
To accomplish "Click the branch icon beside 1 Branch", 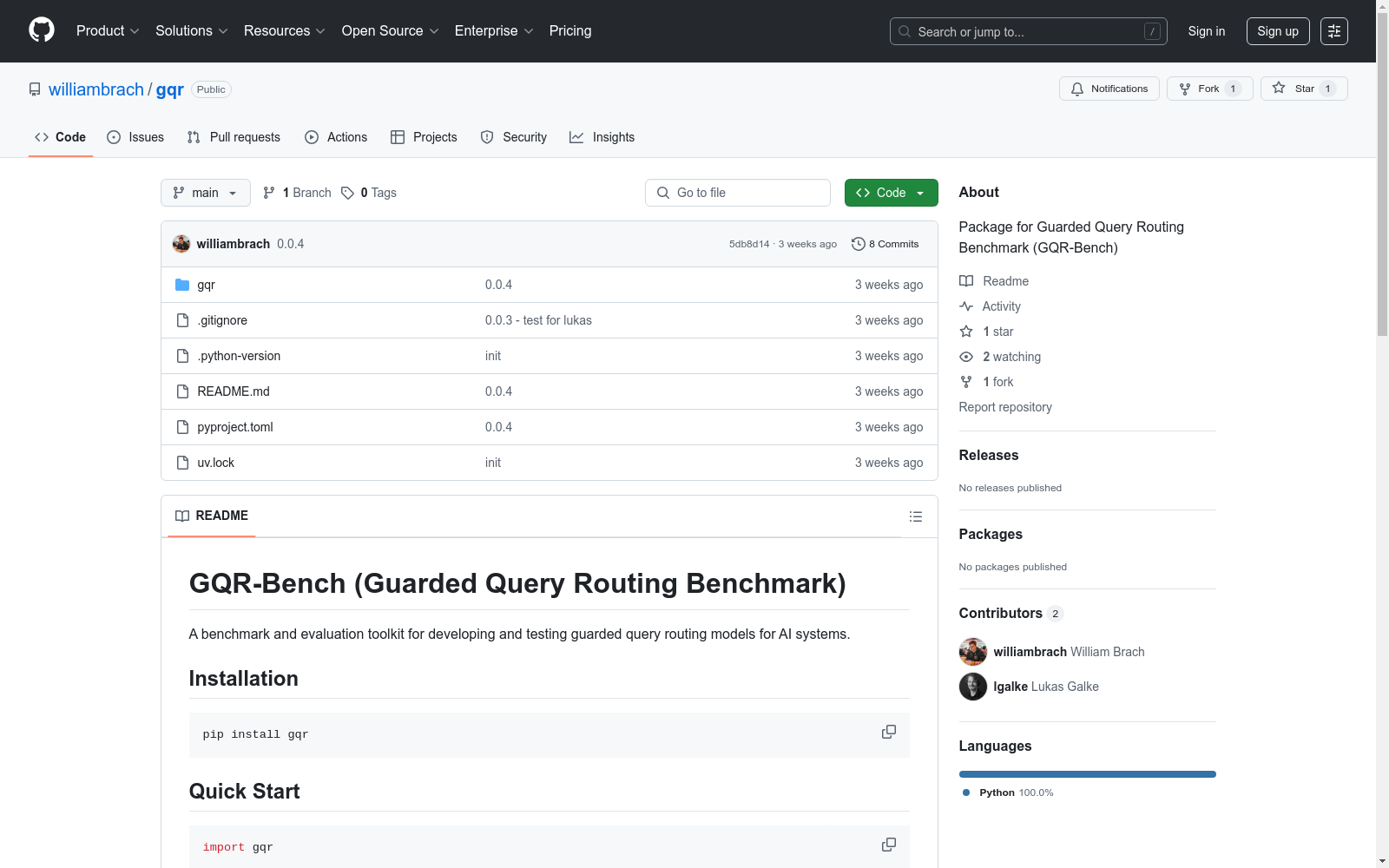I will pos(269,193).
